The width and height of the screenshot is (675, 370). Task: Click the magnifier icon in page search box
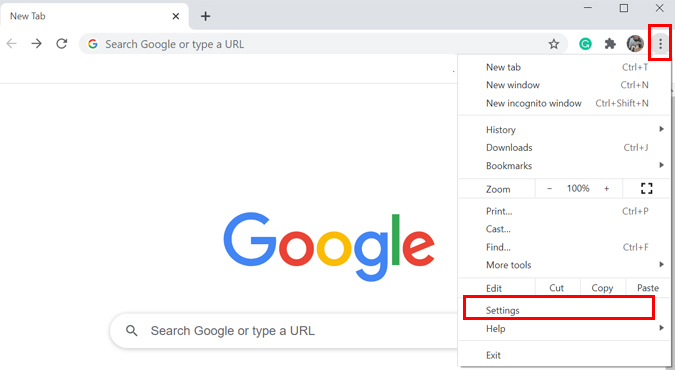[x=132, y=331]
